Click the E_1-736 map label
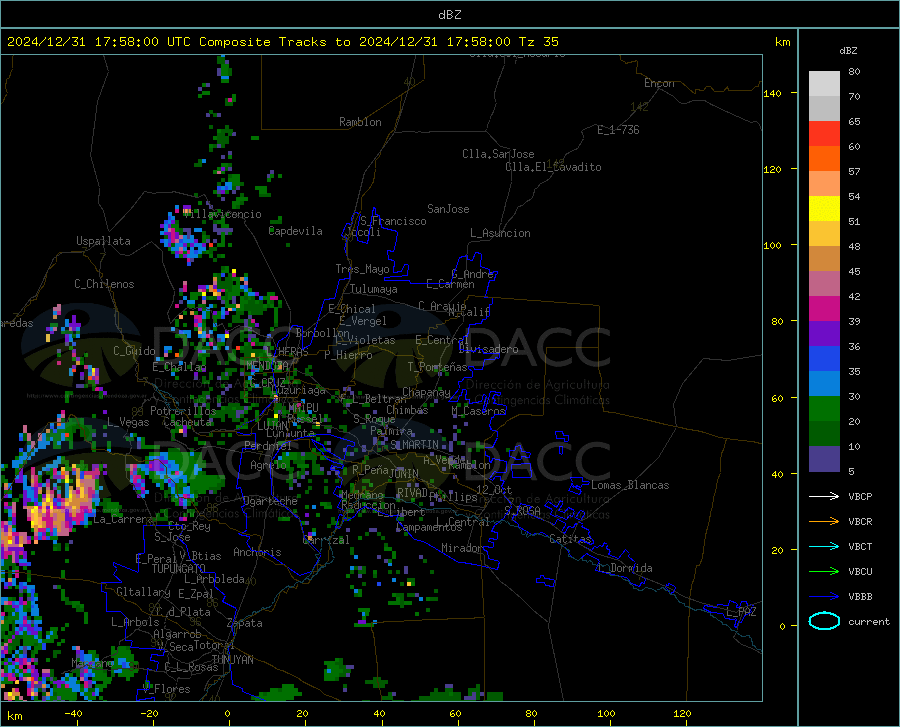Screen dimensions: 900x727 [x=618, y=130]
